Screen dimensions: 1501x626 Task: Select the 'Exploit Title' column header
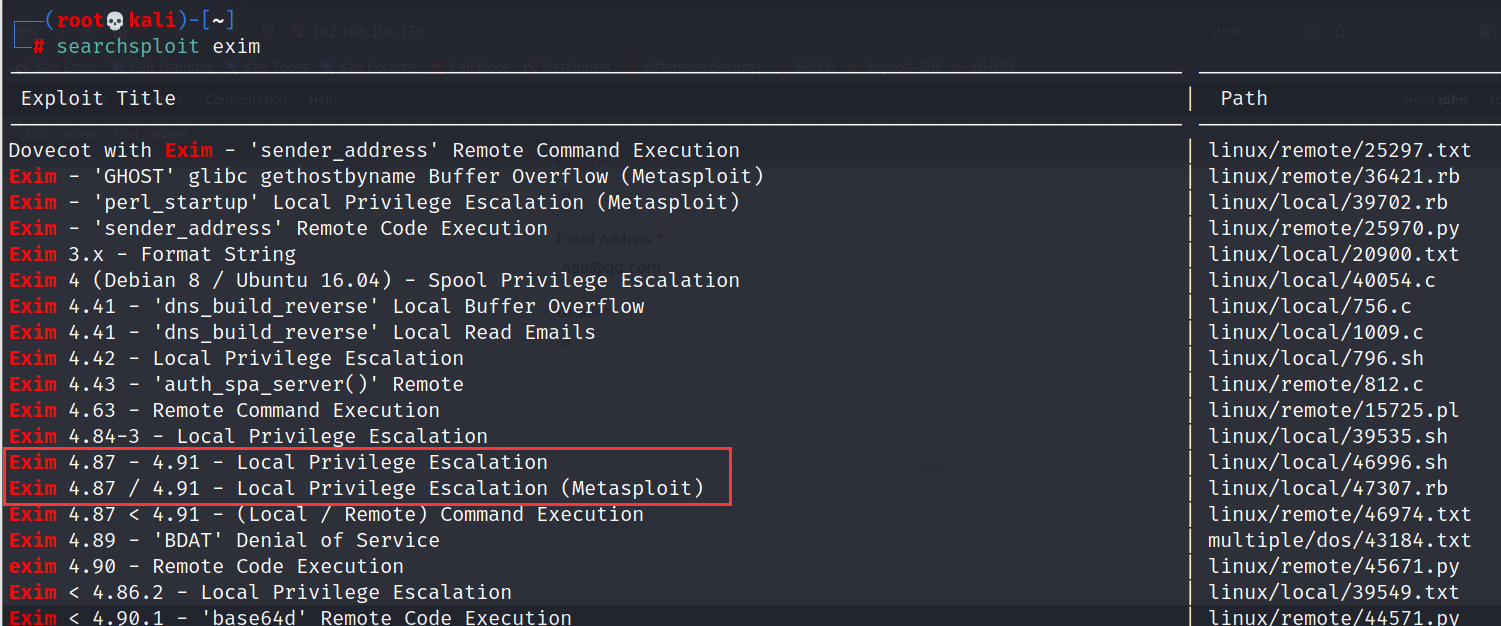click(x=98, y=98)
